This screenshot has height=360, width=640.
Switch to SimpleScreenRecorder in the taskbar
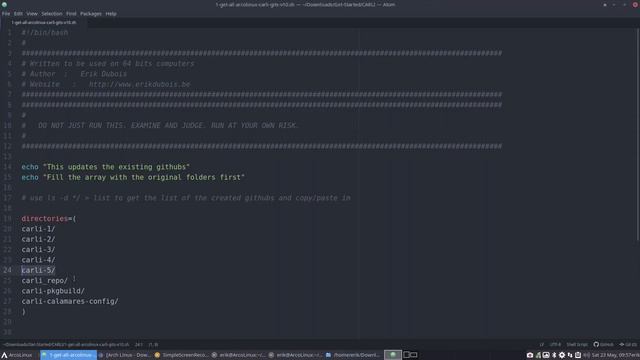pos(182,355)
